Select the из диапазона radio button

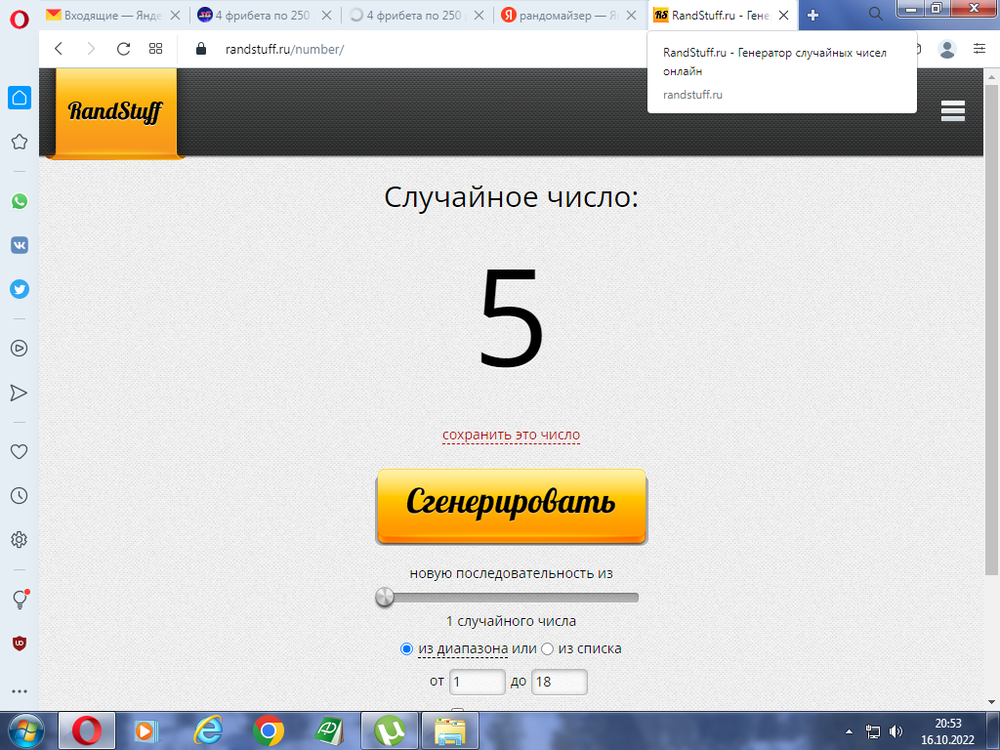pos(406,649)
